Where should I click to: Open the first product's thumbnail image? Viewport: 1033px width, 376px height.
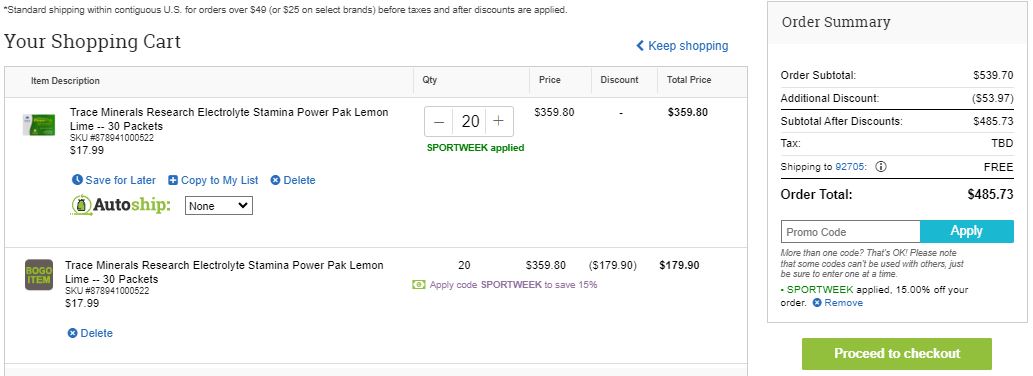pyautogui.click(x=39, y=125)
